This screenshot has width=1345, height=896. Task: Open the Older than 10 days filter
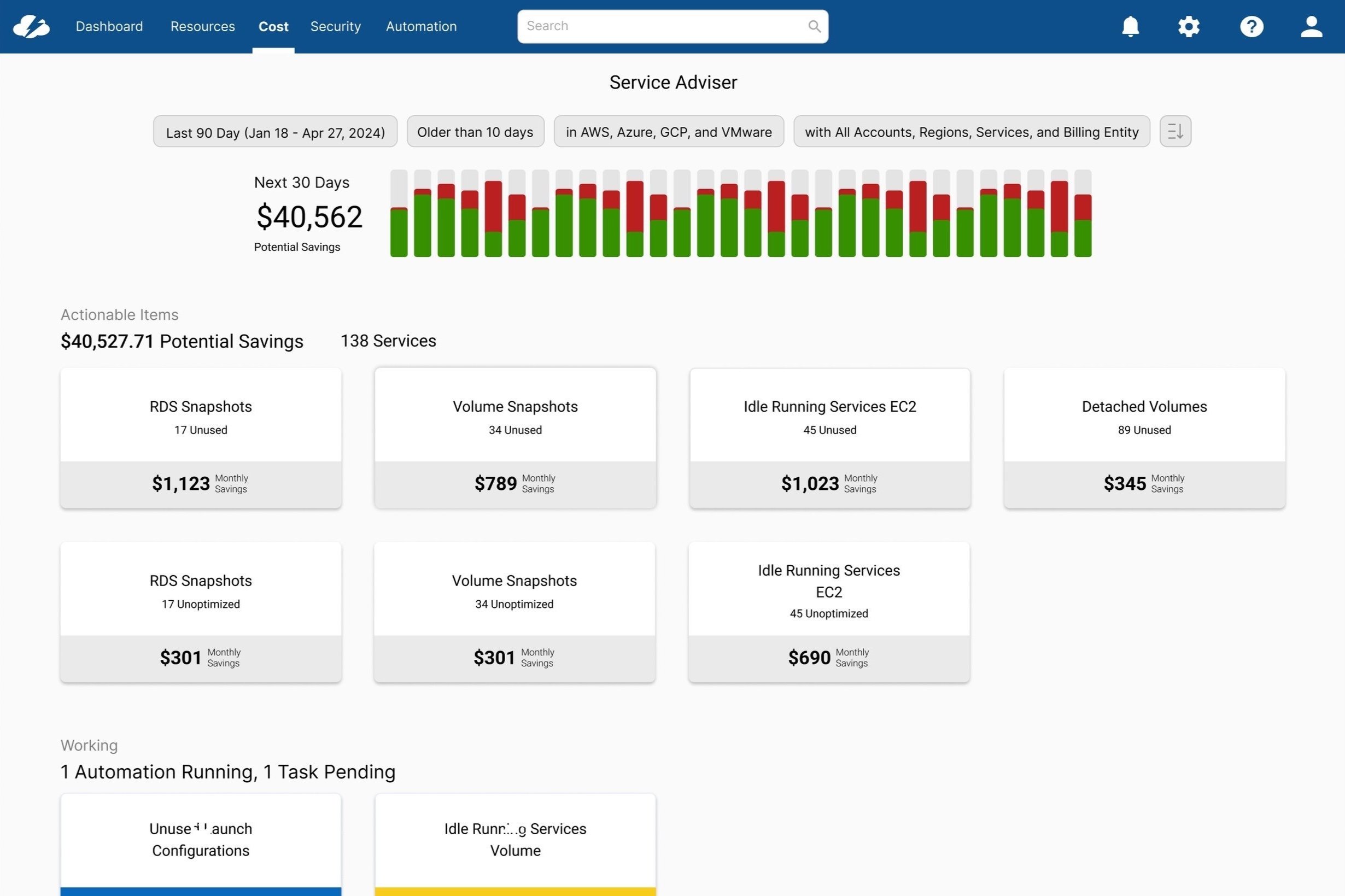(x=475, y=132)
